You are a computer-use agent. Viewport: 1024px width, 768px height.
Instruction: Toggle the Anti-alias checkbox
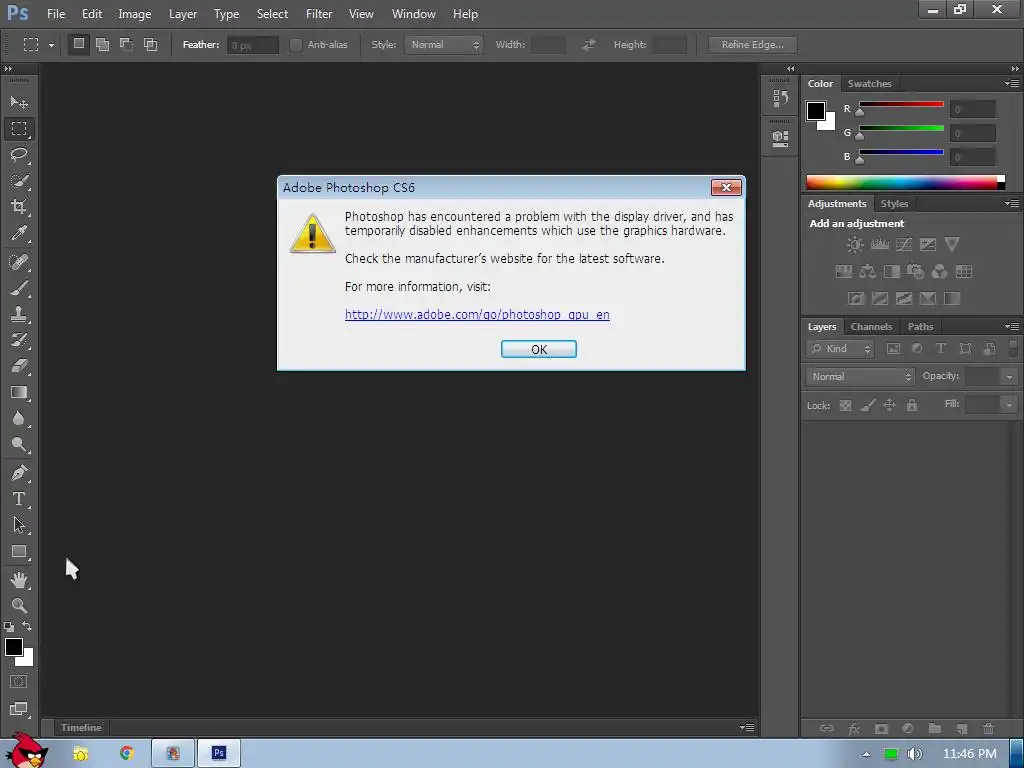(296, 44)
